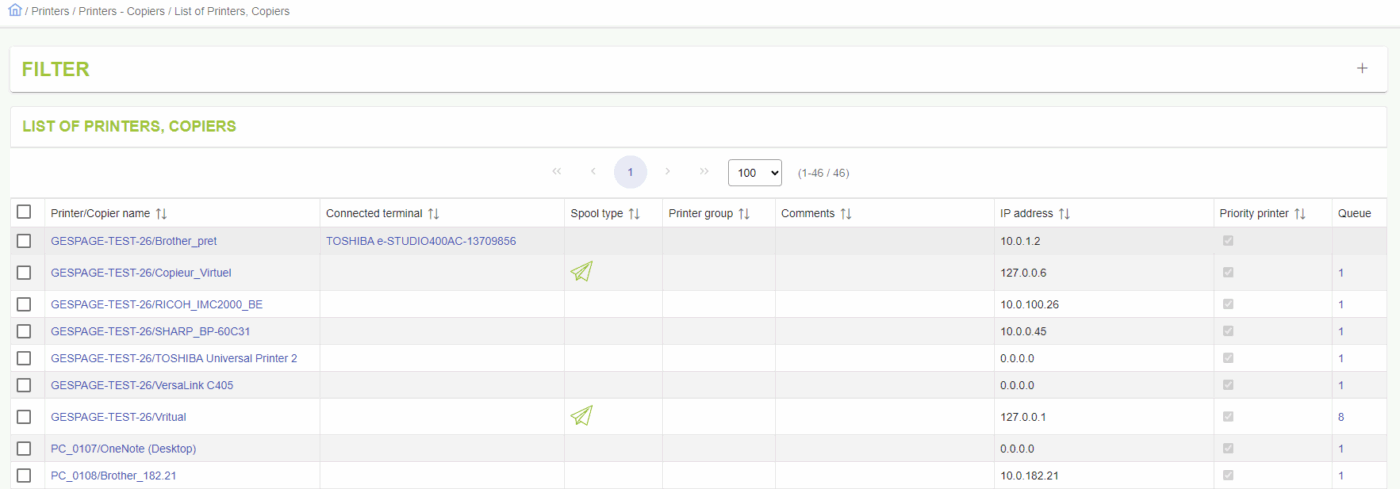1400x489 pixels.
Task: Toggle the select-all checkbox in header
Action: point(24,212)
